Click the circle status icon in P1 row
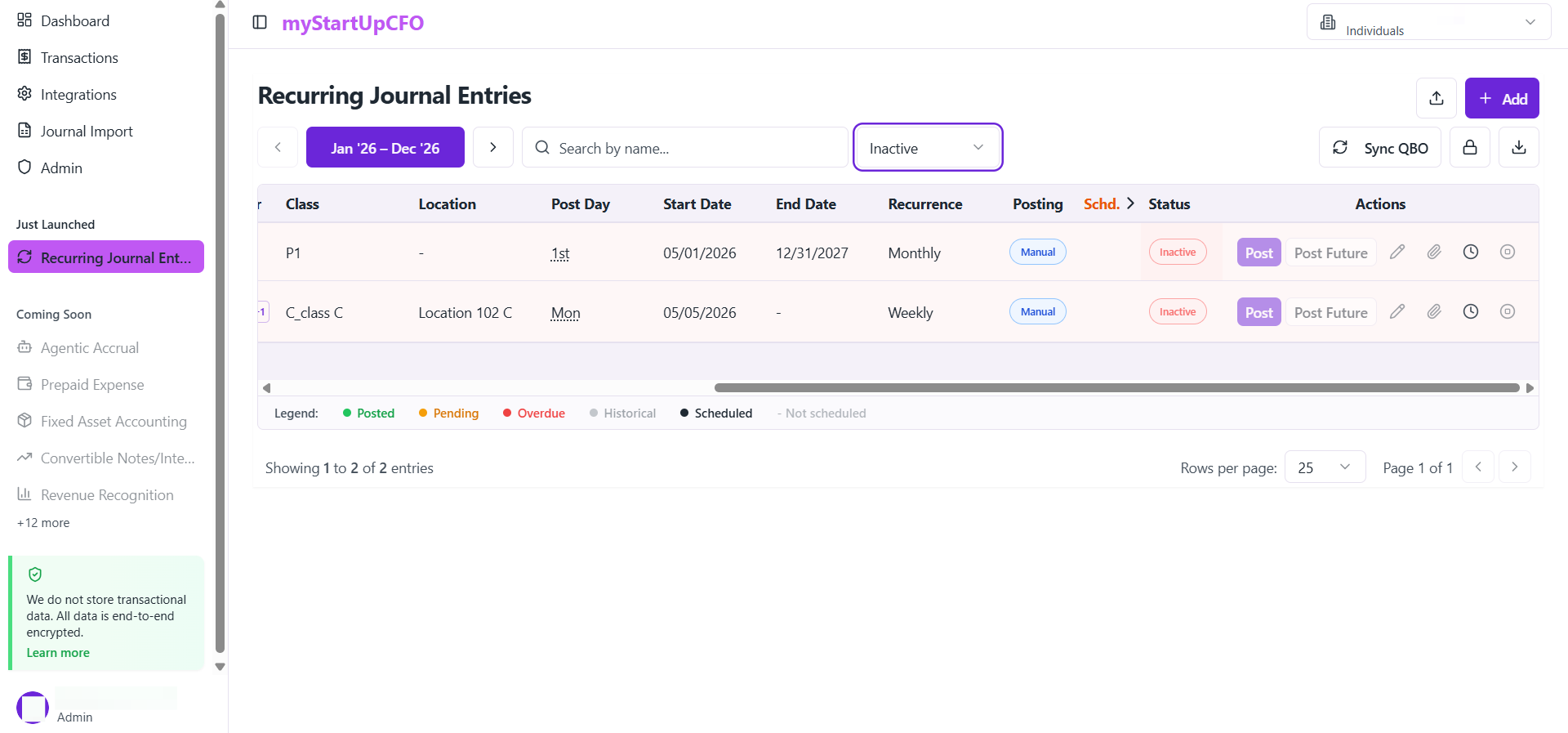Viewport: 1568px width, 733px height. point(1508,252)
